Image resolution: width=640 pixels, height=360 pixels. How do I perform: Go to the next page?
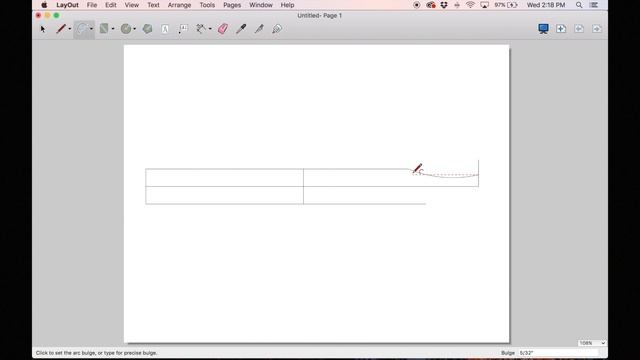tap(597, 29)
